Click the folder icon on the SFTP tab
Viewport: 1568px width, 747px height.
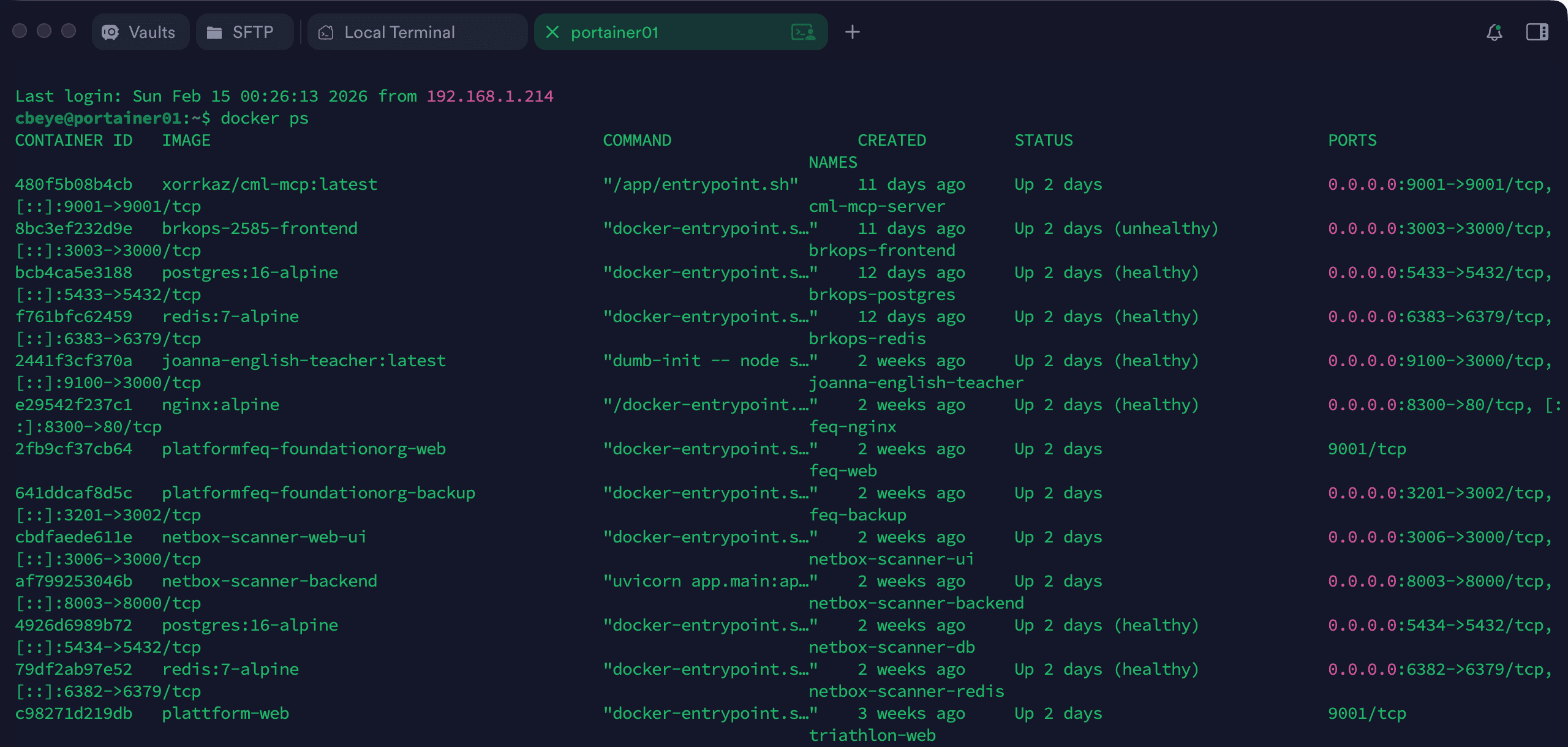[215, 32]
